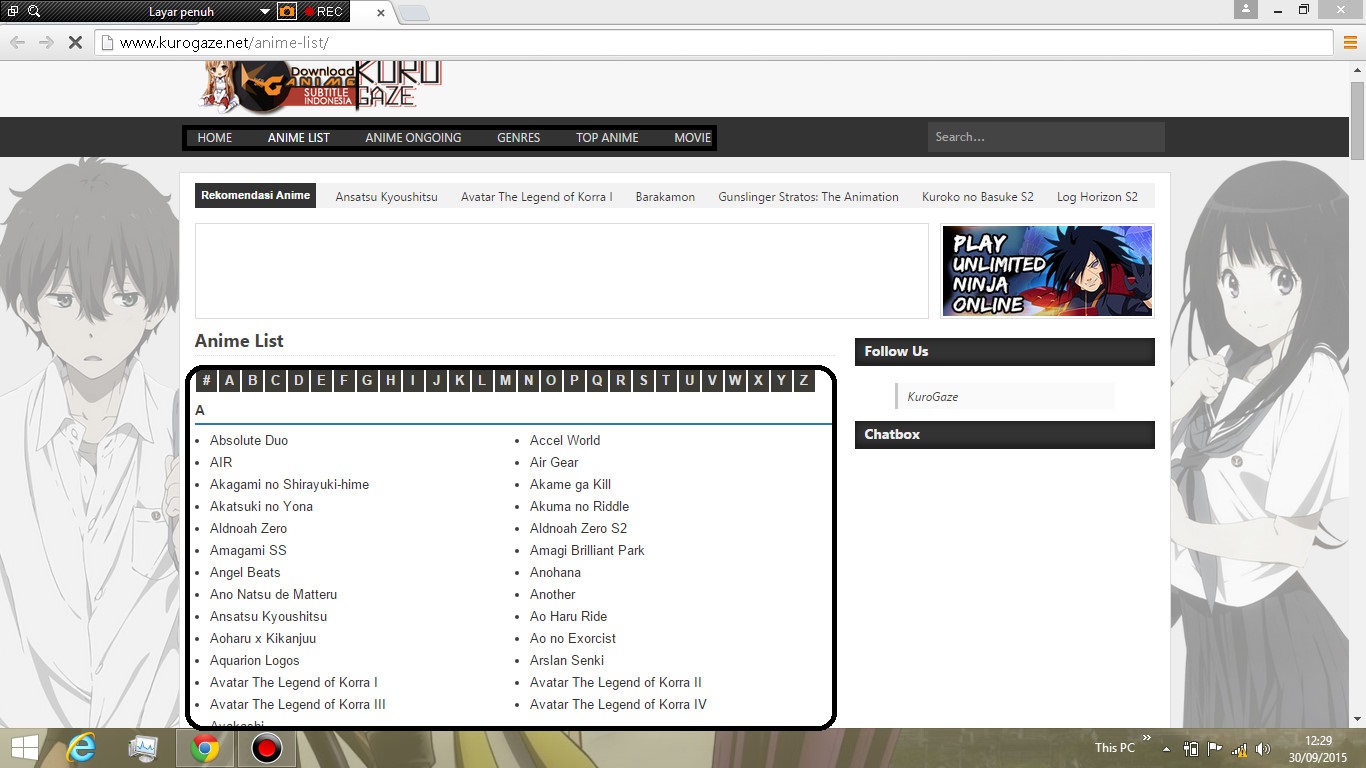The width and height of the screenshot is (1366, 768).
Task: Open ANIME ONGOING in the navigation bar
Action: pos(413,138)
